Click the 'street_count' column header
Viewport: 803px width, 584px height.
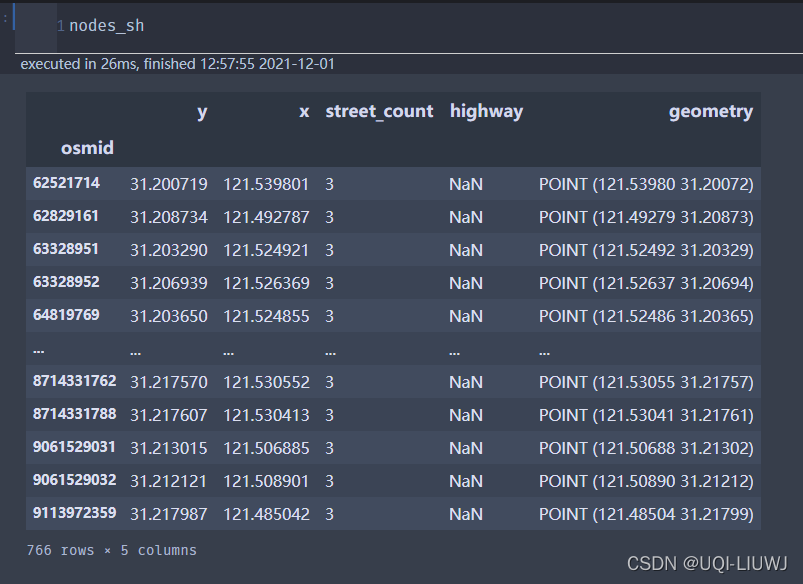[x=379, y=112]
